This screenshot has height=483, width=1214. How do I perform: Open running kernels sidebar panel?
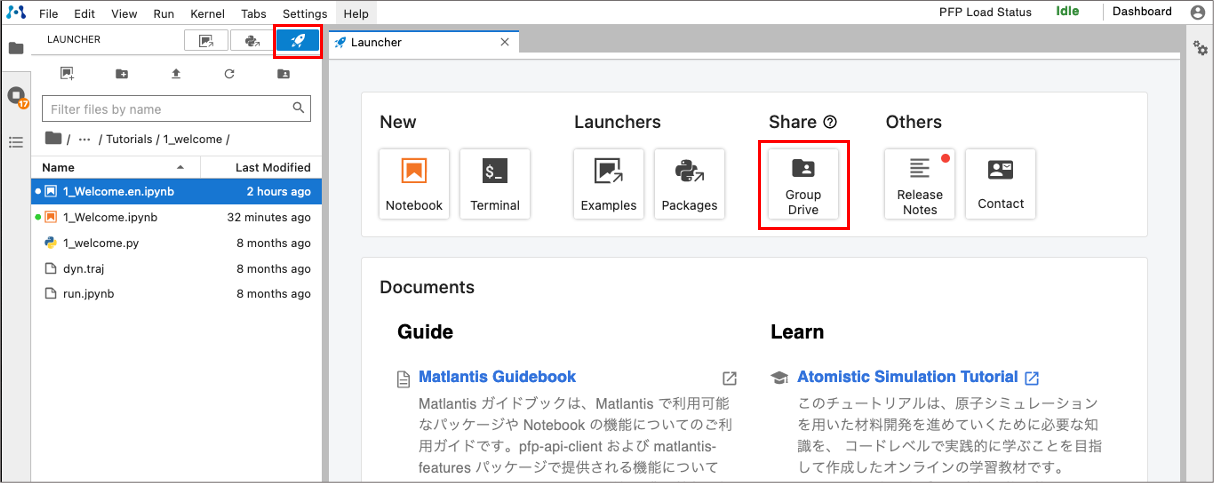[x=16, y=96]
